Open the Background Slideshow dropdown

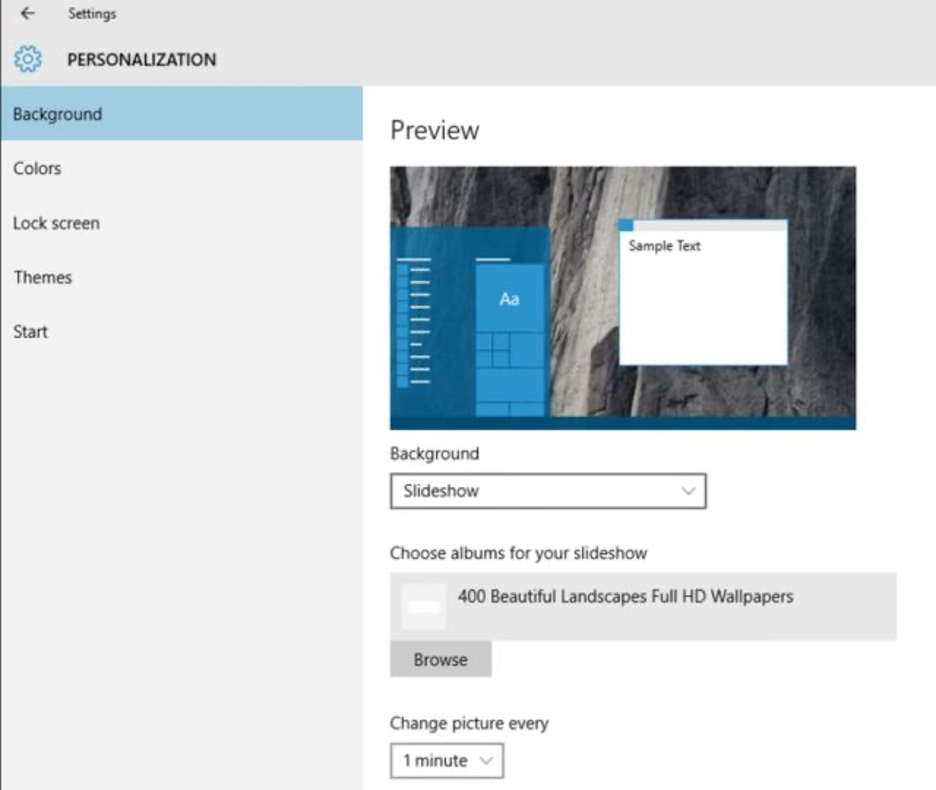point(548,491)
